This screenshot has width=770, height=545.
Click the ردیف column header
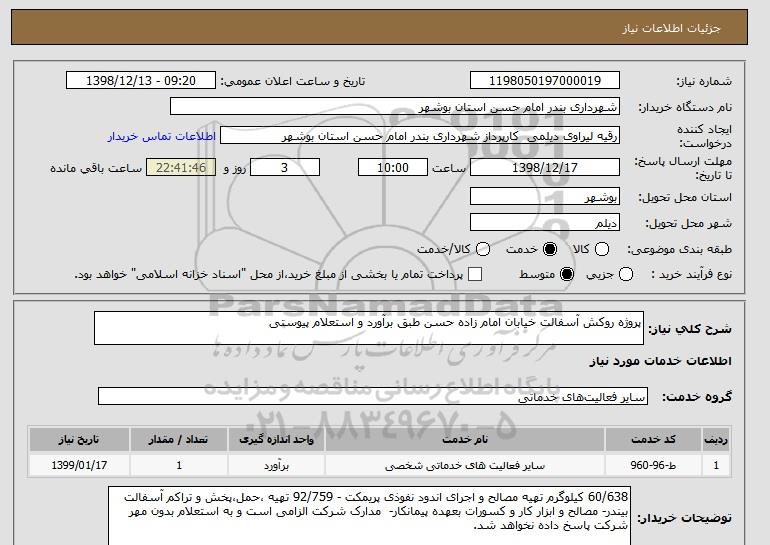pyautogui.click(x=716, y=439)
